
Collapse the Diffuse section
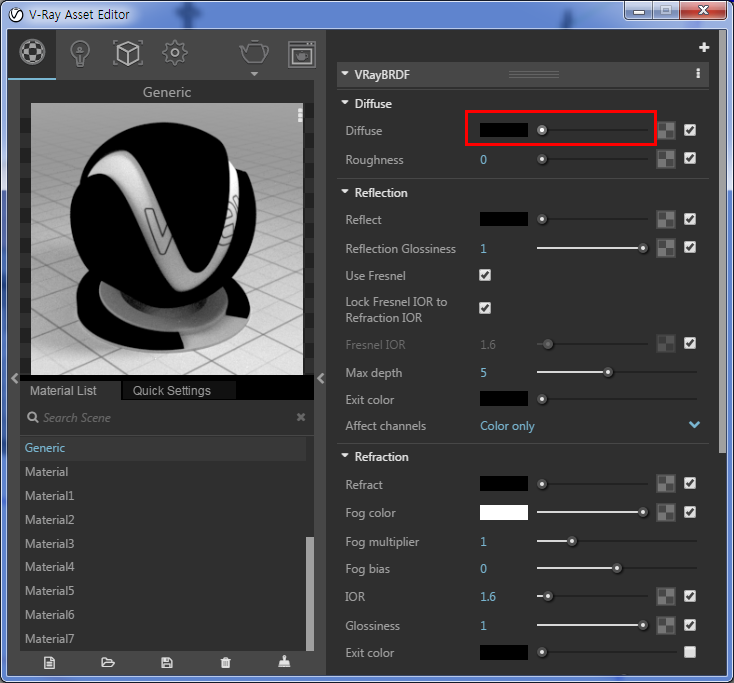345,103
